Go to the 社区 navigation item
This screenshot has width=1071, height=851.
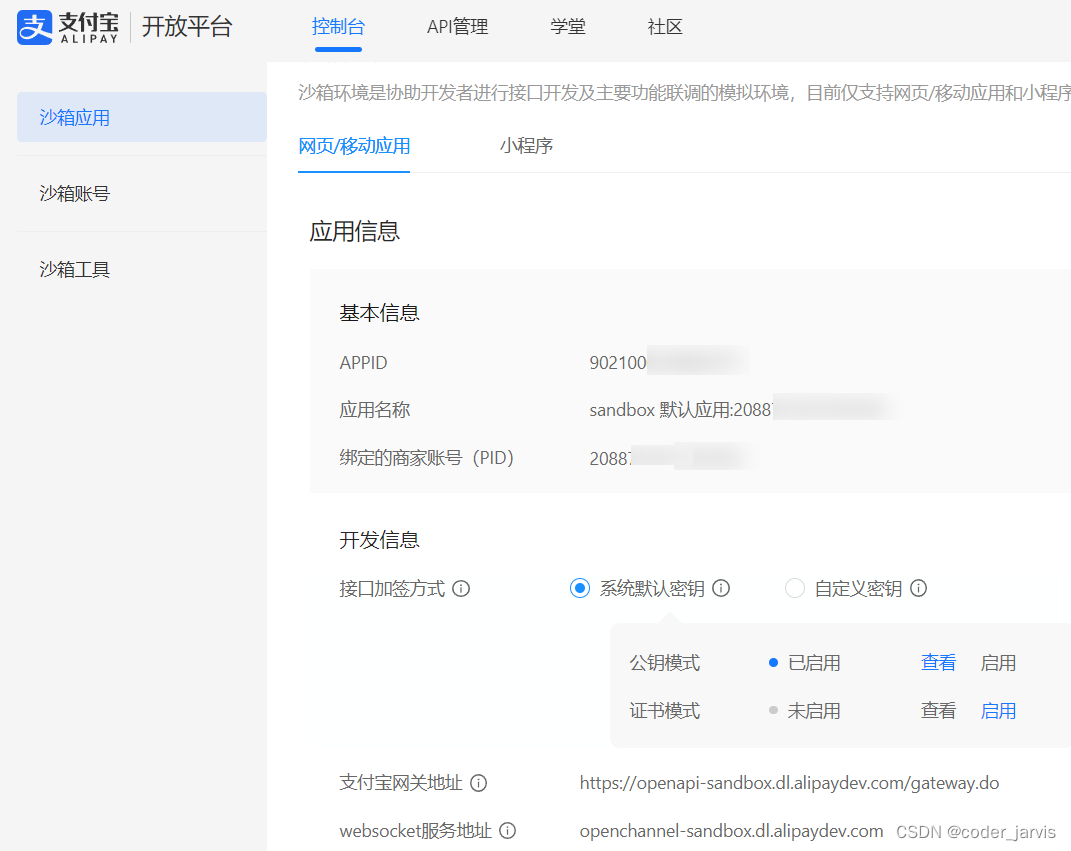point(665,27)
